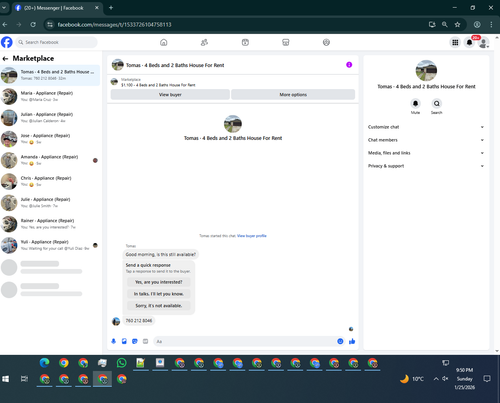Viewport: 500px width, 403px height.
Task: Send quick reply 'Sorry, it's not available.'
Action: pos(159,306)
